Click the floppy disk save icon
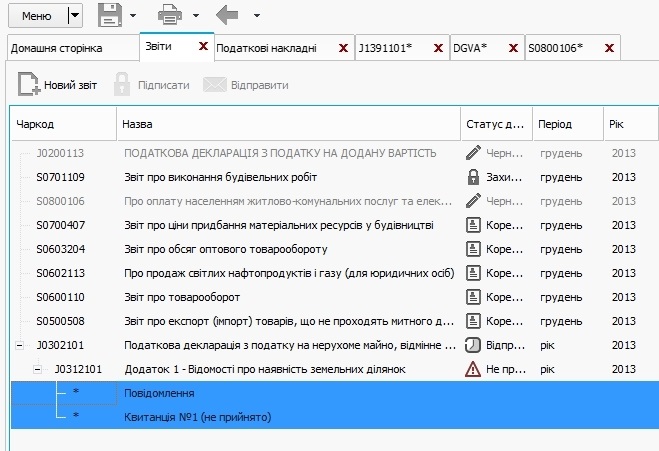659x451 pixels. (110, 16)
